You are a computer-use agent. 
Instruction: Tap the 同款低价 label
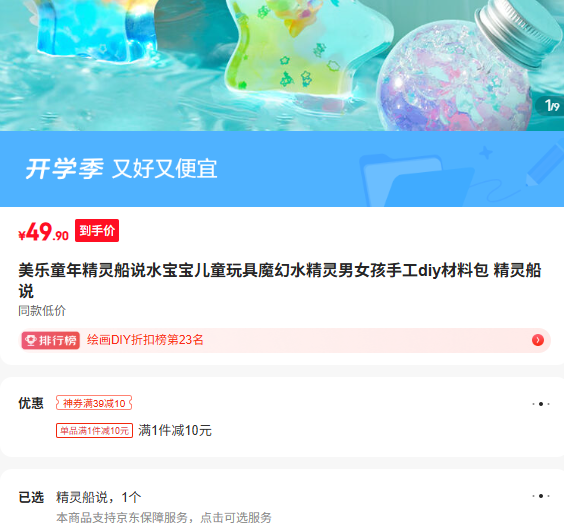(x=42, y=311)
